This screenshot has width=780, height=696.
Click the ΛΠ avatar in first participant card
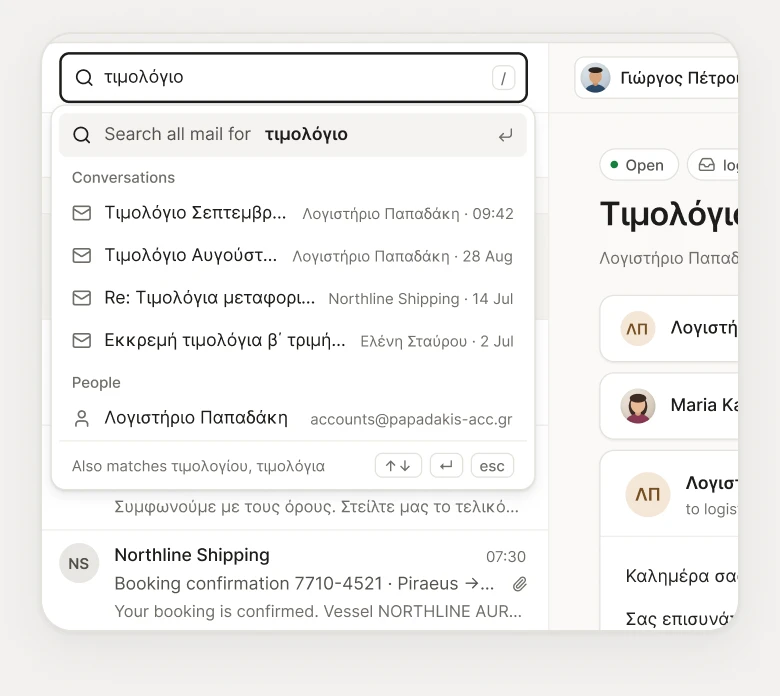click(x=637, y=328)
